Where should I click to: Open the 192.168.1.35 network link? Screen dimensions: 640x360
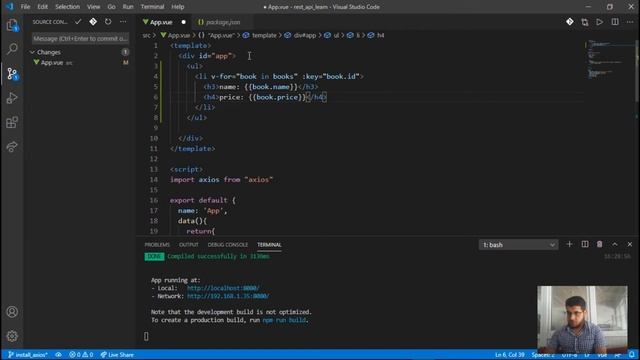click(x=228, y=296)
